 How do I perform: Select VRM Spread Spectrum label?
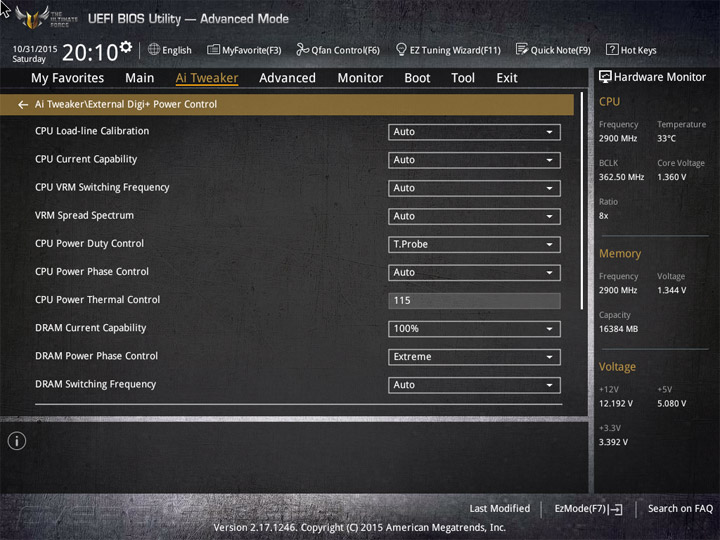84,215
